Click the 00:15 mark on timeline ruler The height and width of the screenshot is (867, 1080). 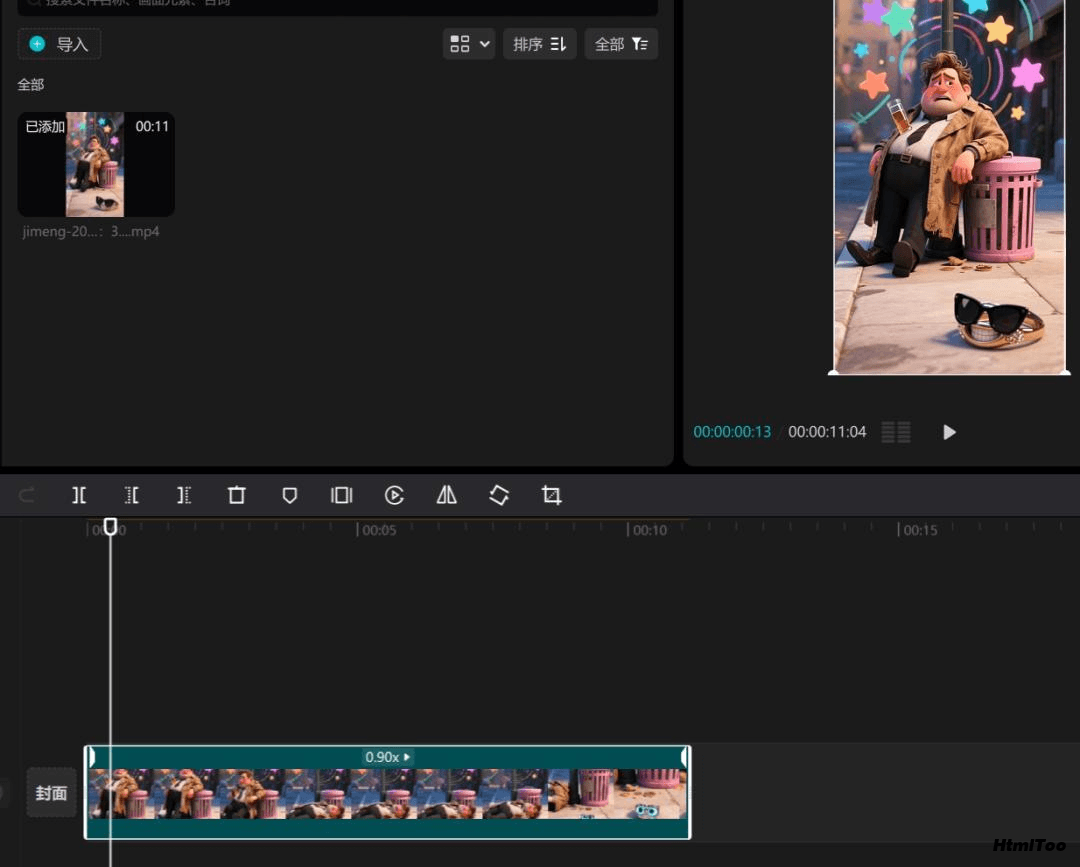920,530
